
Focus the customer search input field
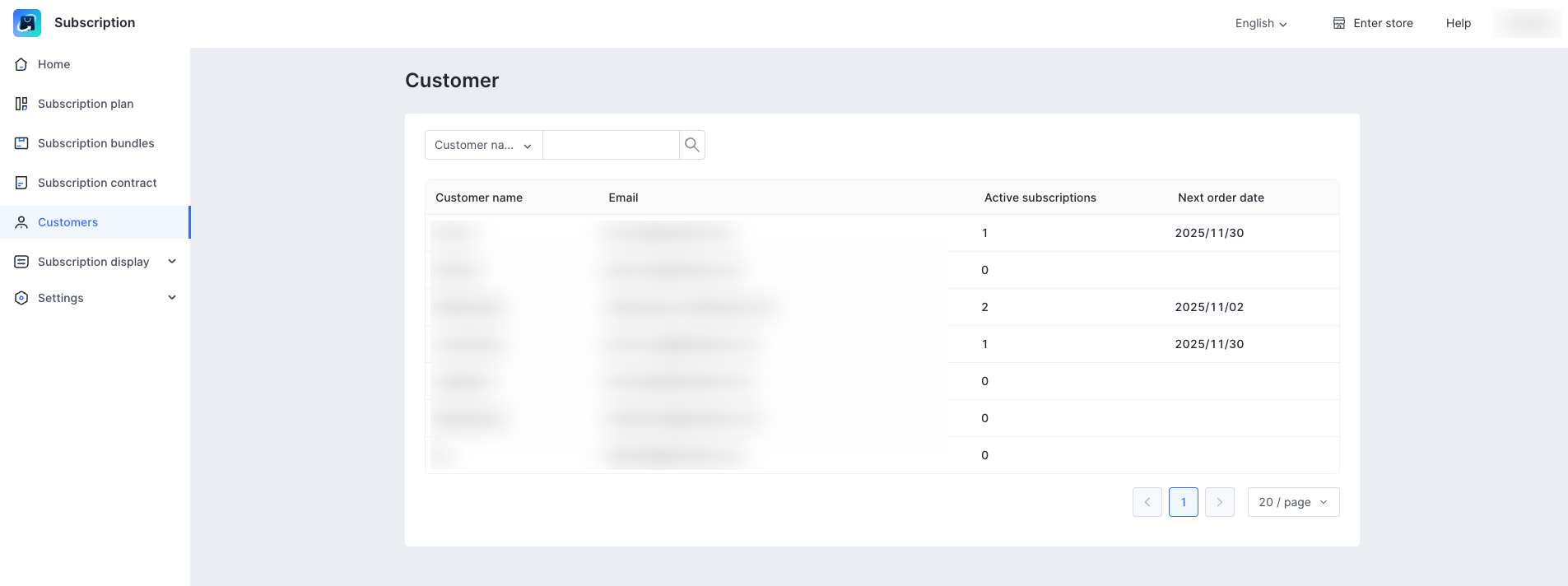coord(611,145)
